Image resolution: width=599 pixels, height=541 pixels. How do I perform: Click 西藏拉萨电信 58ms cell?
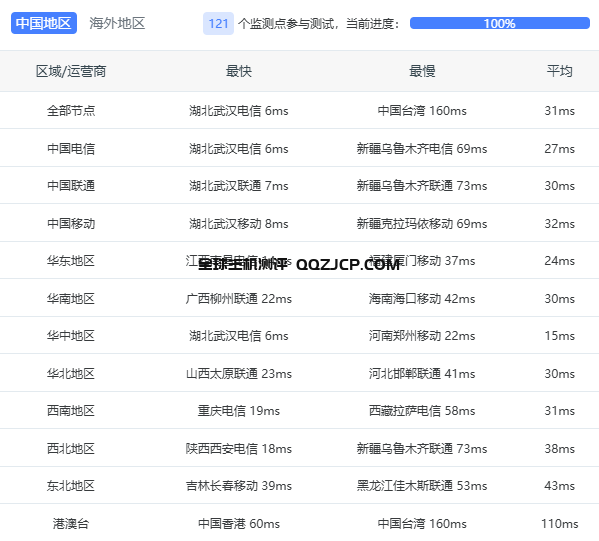[x=422, y=411]
